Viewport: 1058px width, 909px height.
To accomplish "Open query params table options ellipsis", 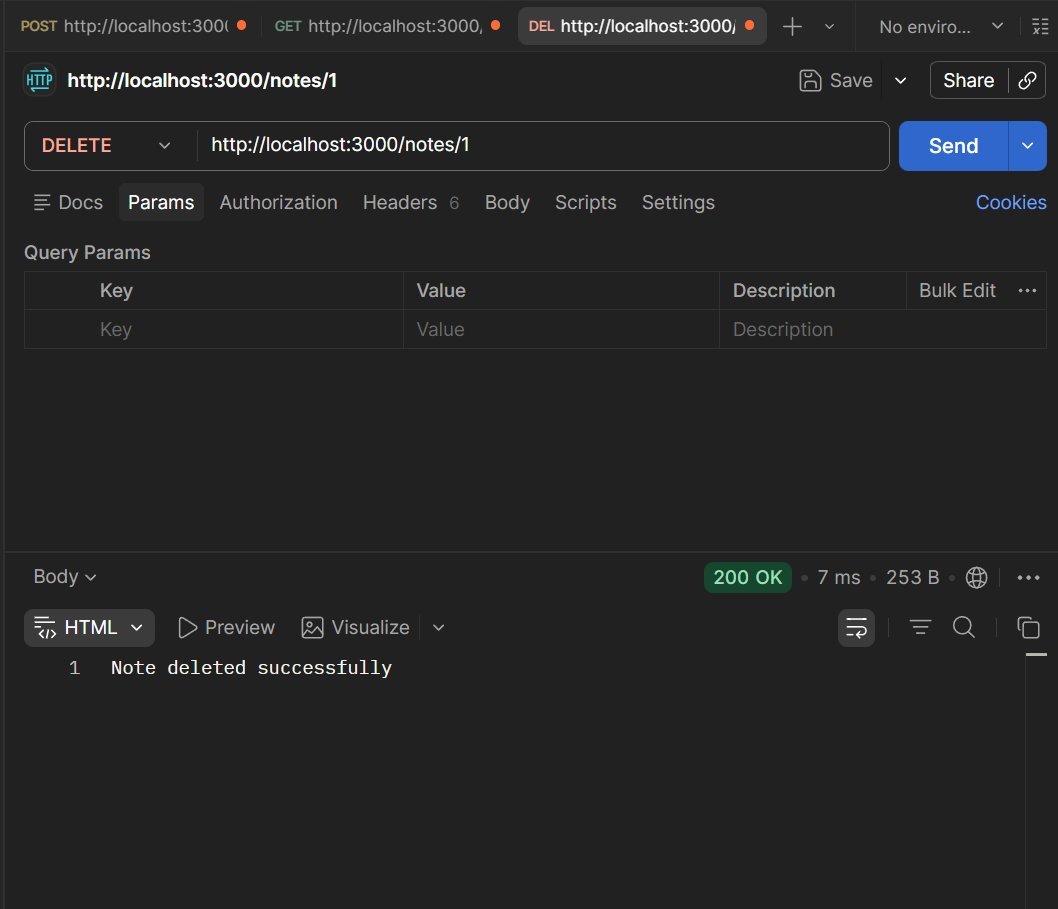I will (1027, 291).
